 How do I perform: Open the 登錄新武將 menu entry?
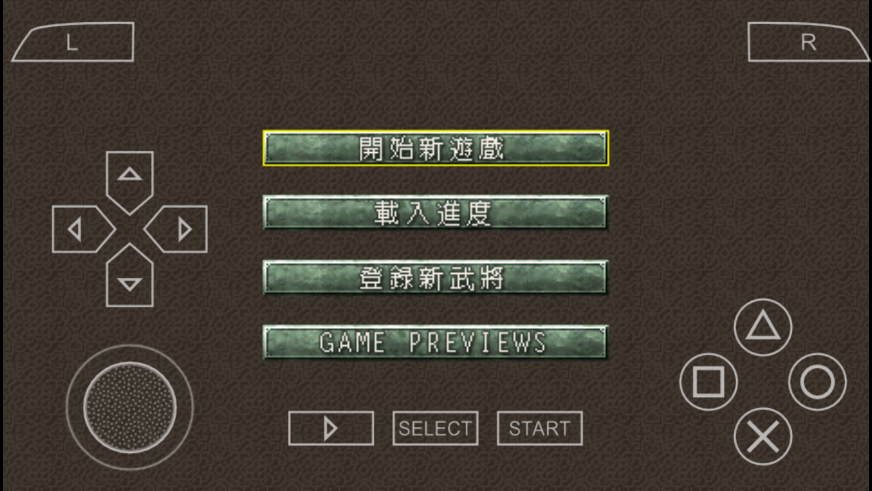pyautogui.click(x=436, y=277)
